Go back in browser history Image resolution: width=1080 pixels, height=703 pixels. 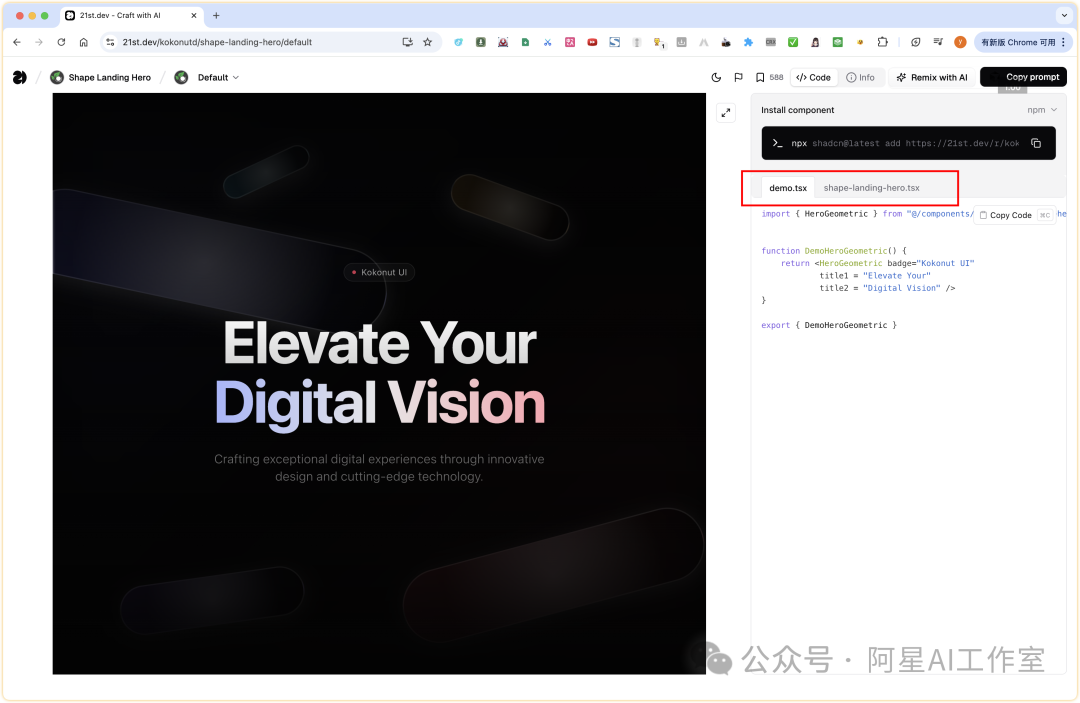pyautogui.click(x=17, y=42)
